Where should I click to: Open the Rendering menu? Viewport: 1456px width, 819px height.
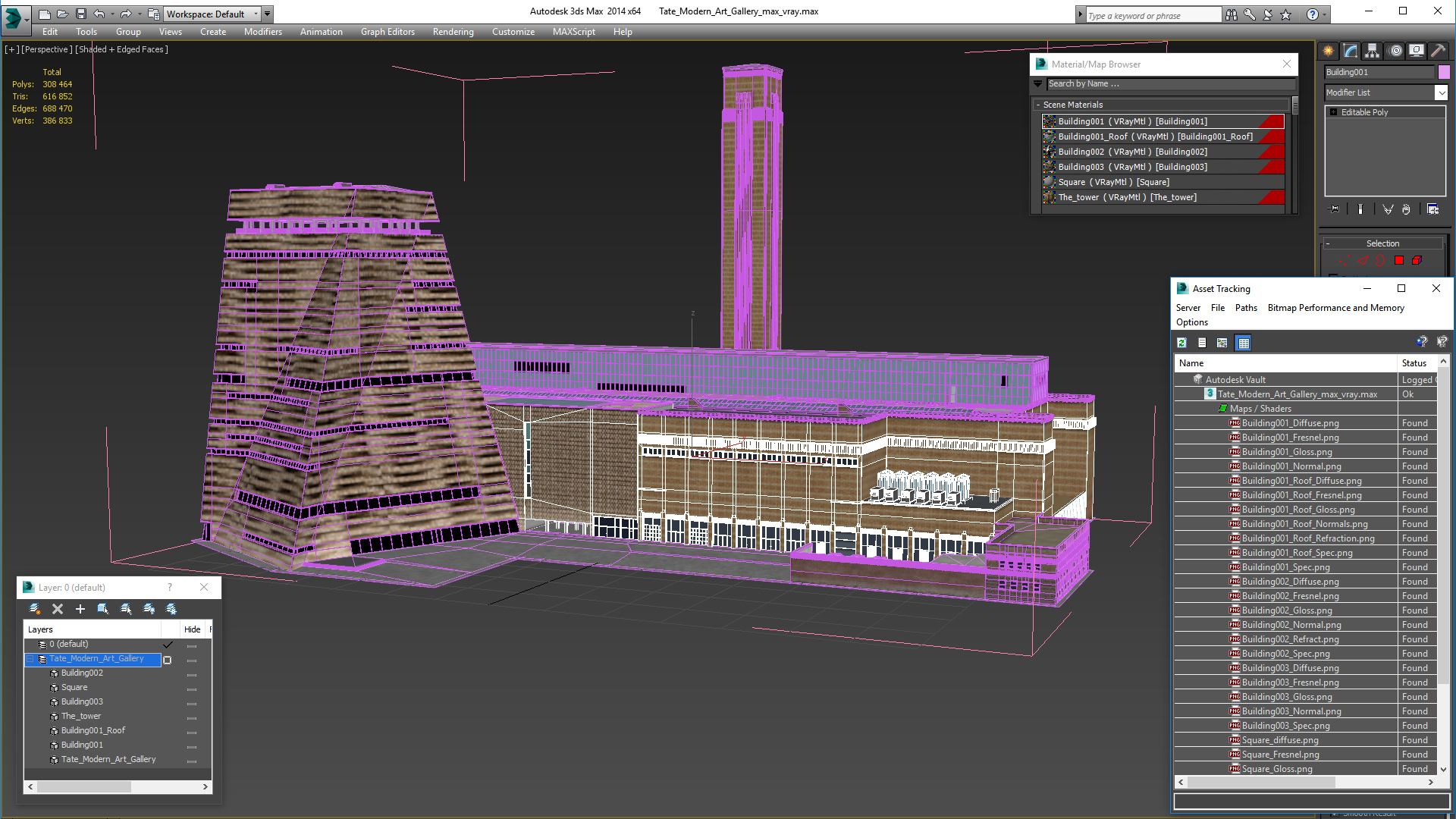[453, 32]
